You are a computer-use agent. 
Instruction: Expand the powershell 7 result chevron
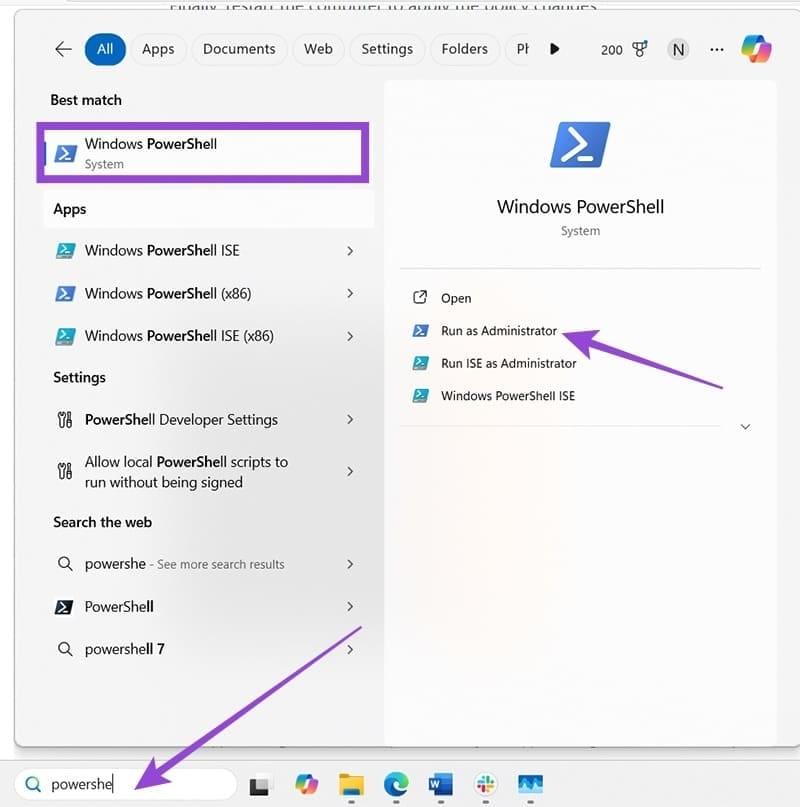[350, 650]
